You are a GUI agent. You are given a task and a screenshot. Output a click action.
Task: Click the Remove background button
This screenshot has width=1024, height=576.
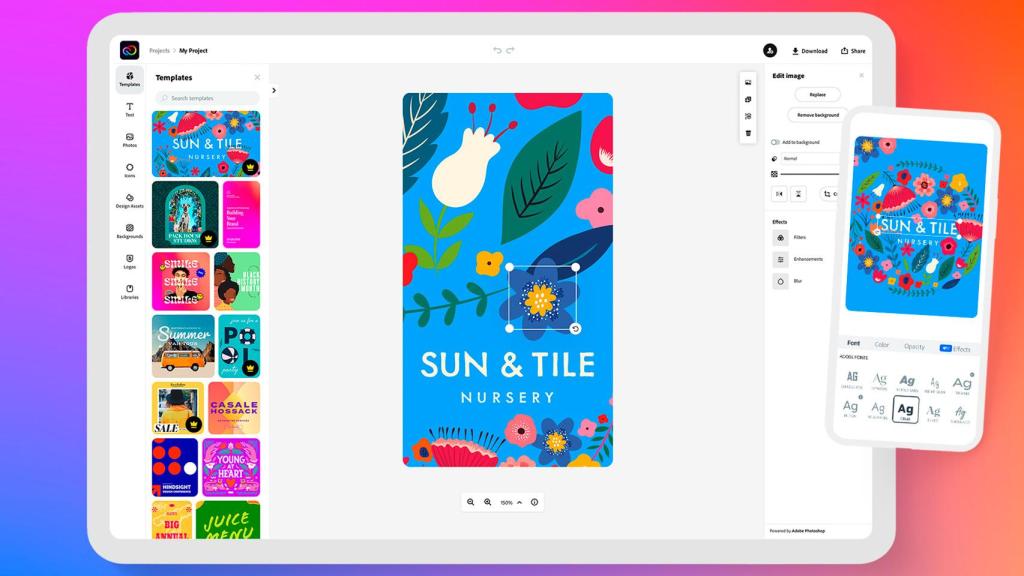(x=817, y=114)
